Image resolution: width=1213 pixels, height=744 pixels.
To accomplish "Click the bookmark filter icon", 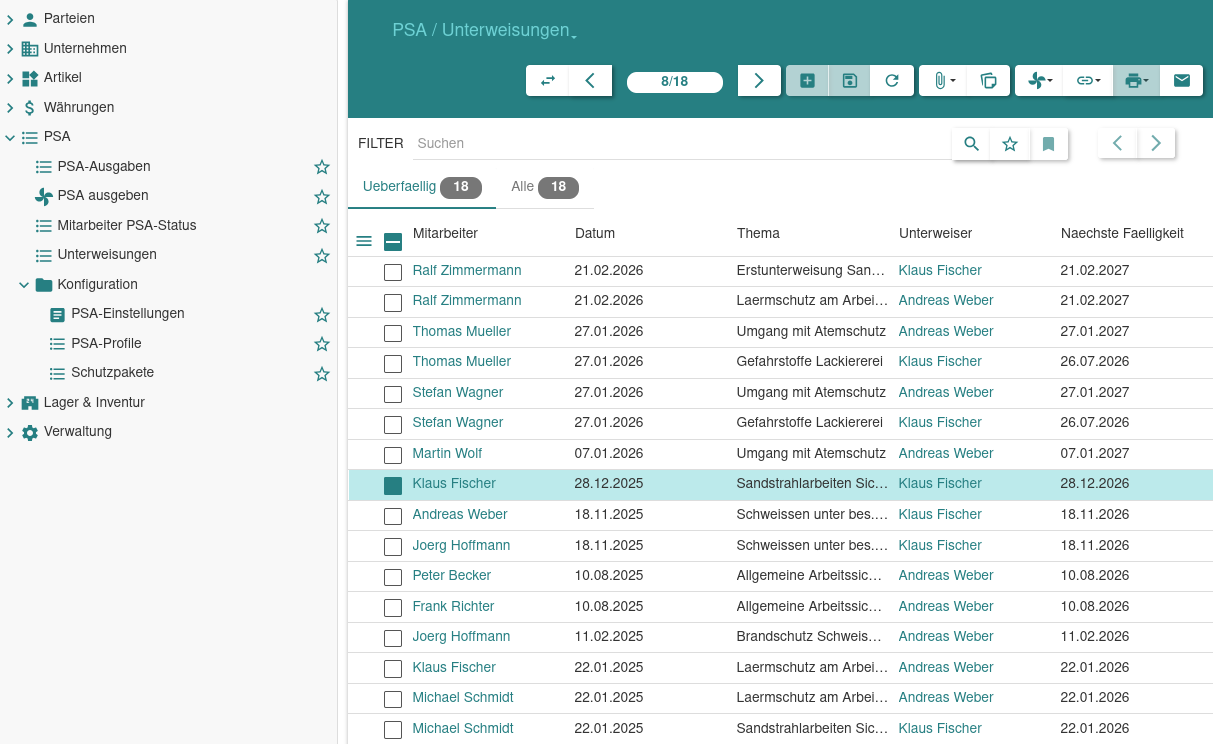I will click(x=1048, y=144).
